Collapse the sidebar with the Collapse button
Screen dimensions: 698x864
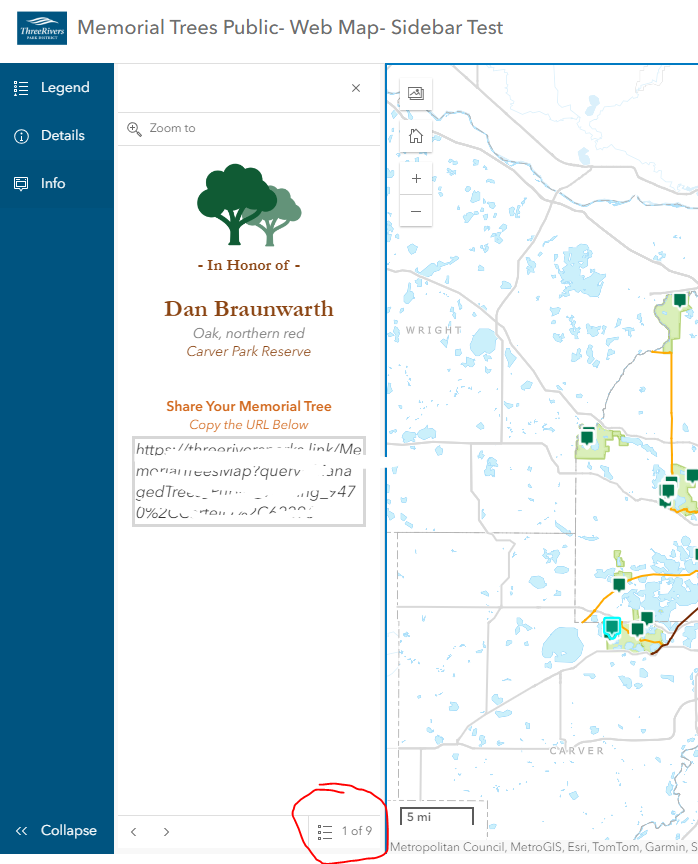click(57, 830)
